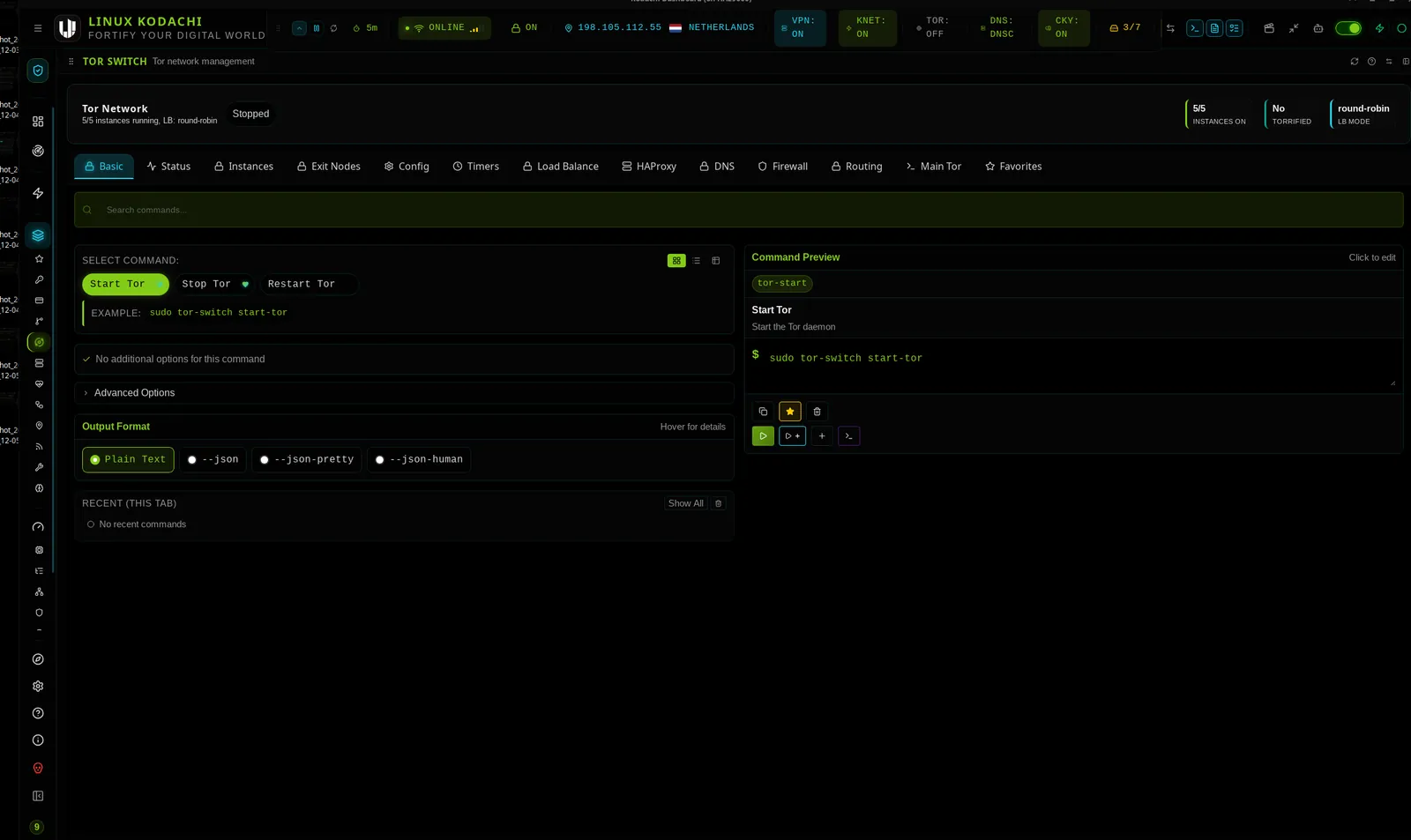Select the Restart Tor command

pyautogui.click(x=309, y=285)
